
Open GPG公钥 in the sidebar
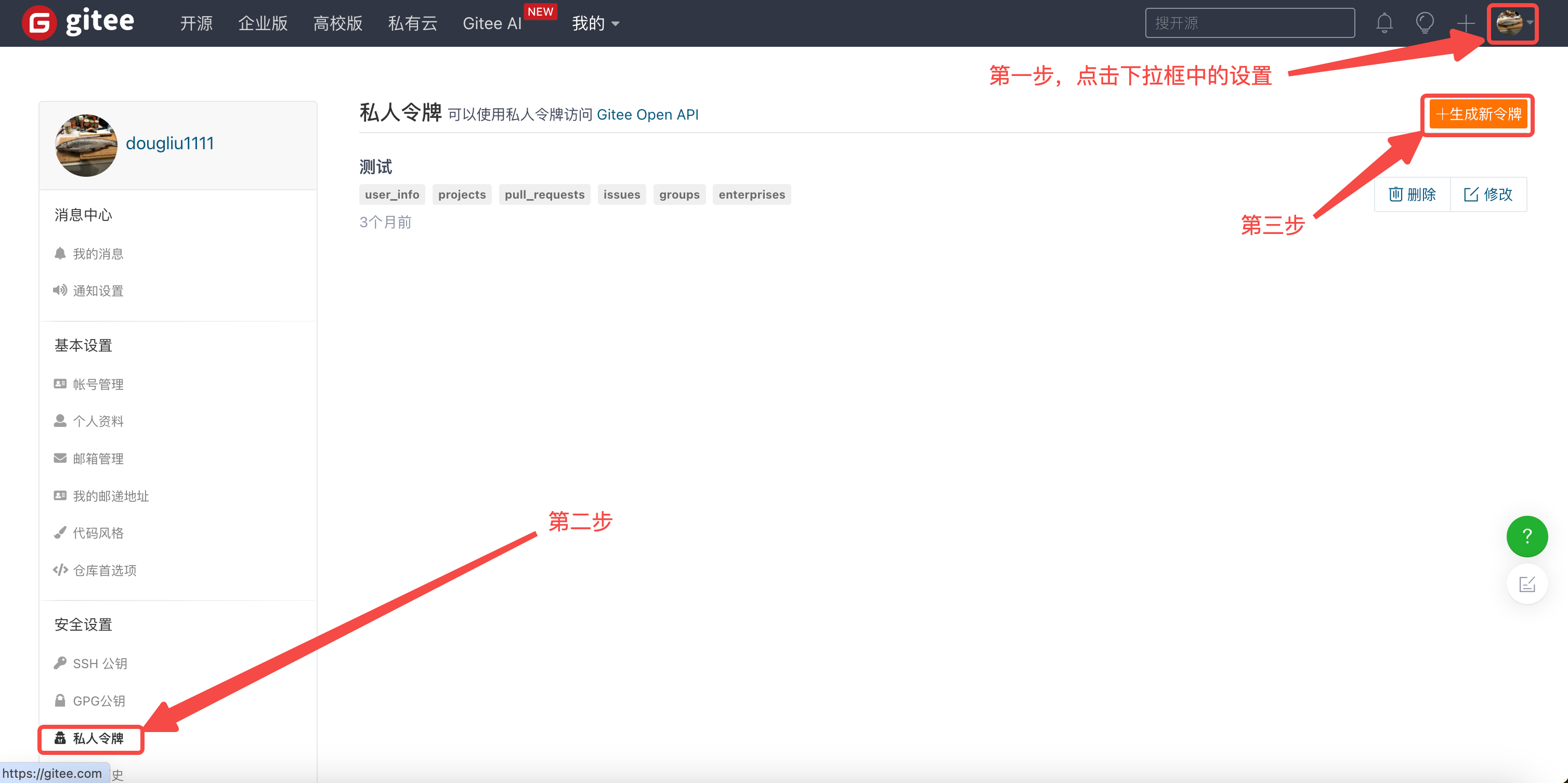coord(90,701)
